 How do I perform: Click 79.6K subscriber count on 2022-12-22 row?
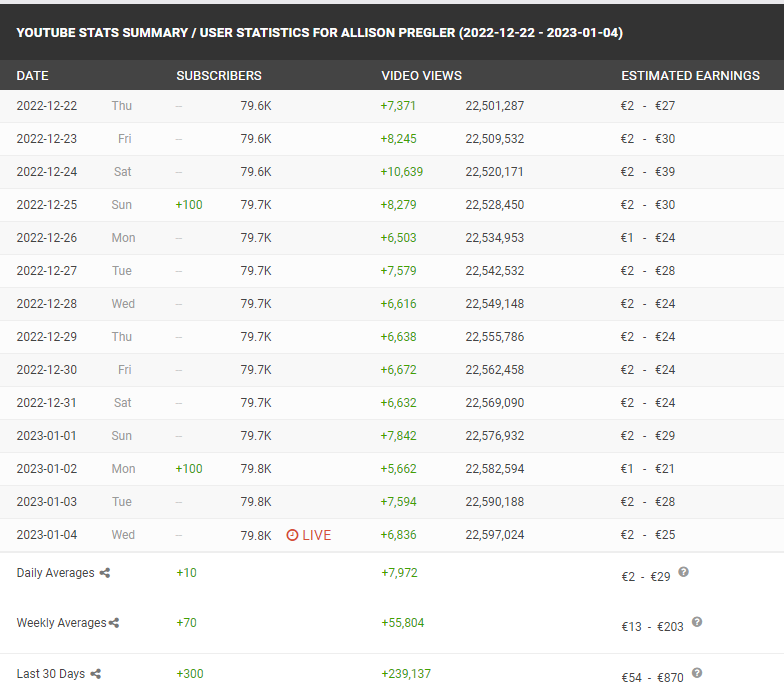[256, 106]
